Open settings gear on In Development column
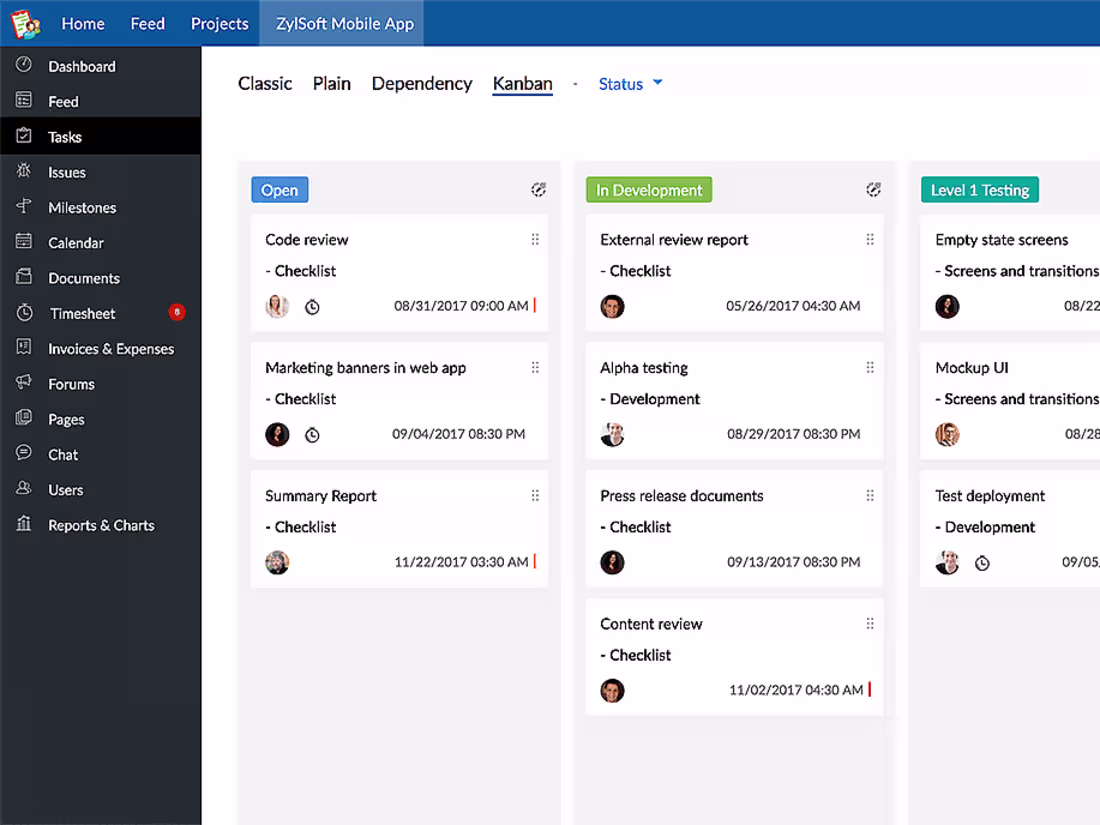The width and height of the screenshot is (1100, 825). click(x=873, y=189)
